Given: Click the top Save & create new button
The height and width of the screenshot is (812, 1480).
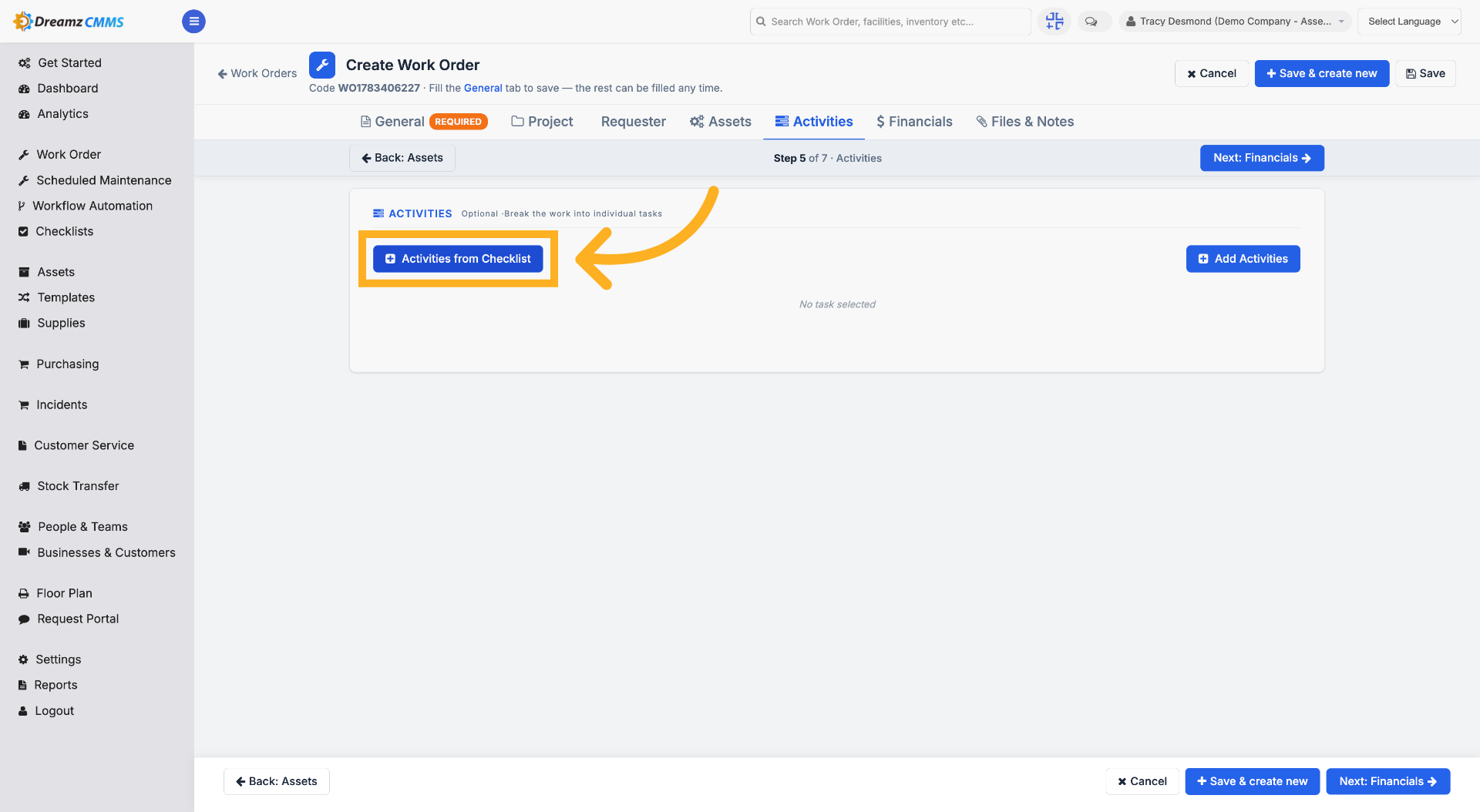Looking at the screenshot, I should [x=1321, y=74].
